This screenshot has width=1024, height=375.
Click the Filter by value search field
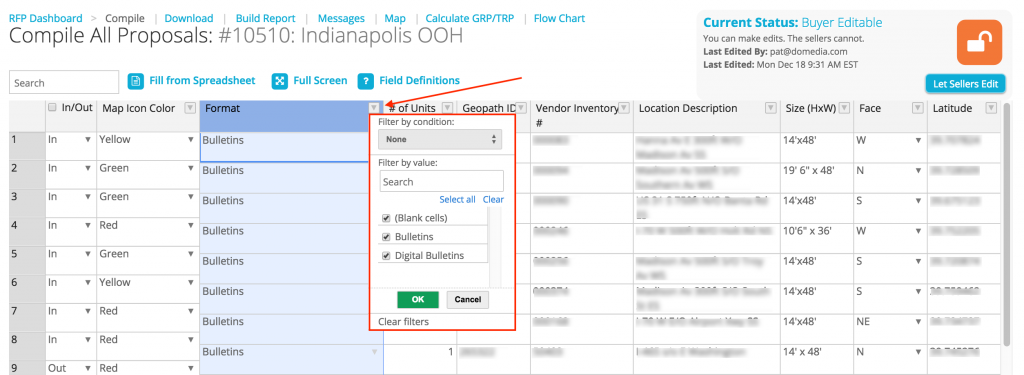441,182
